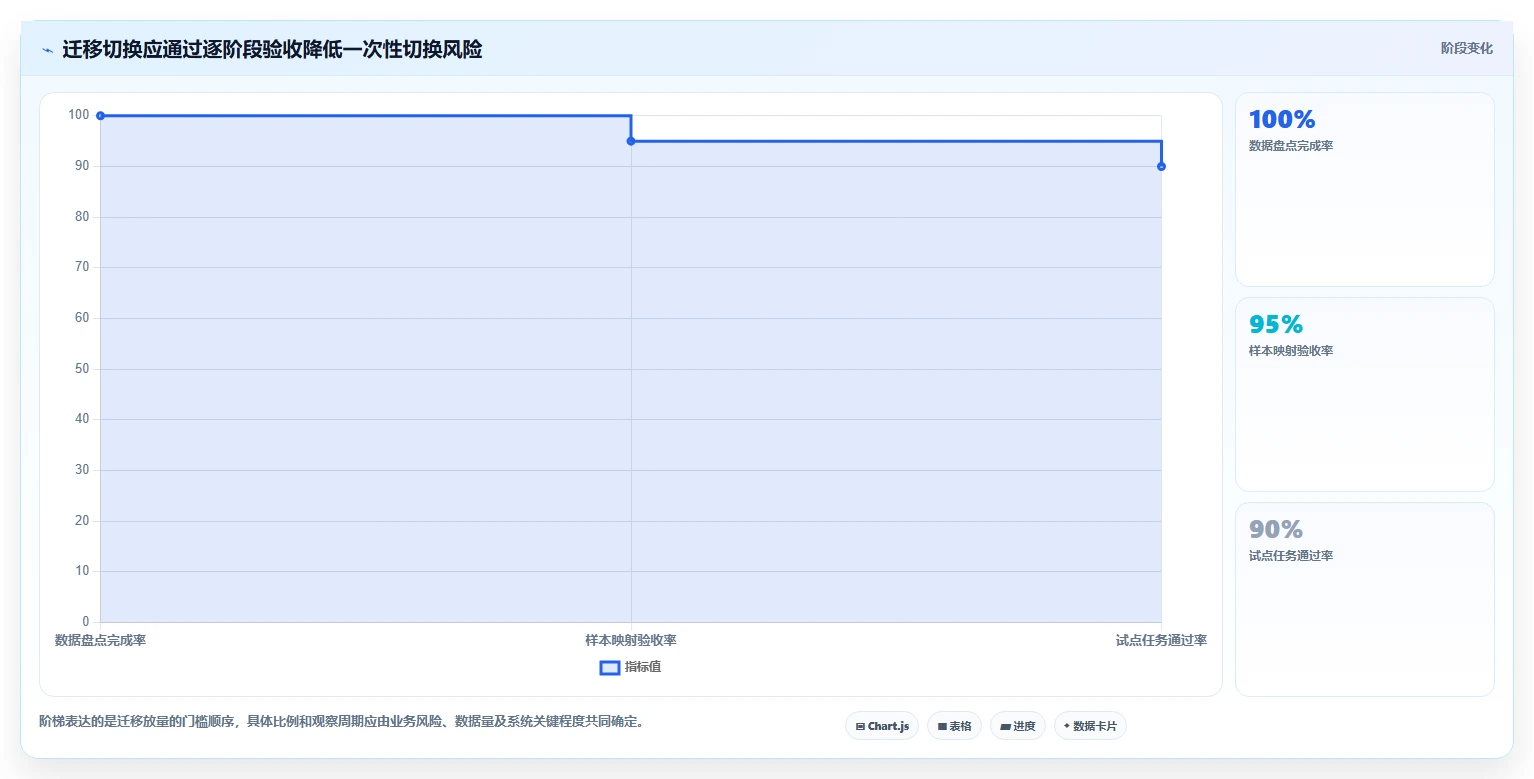
Task: Click the 表格 tag
Action: point(954,726)
